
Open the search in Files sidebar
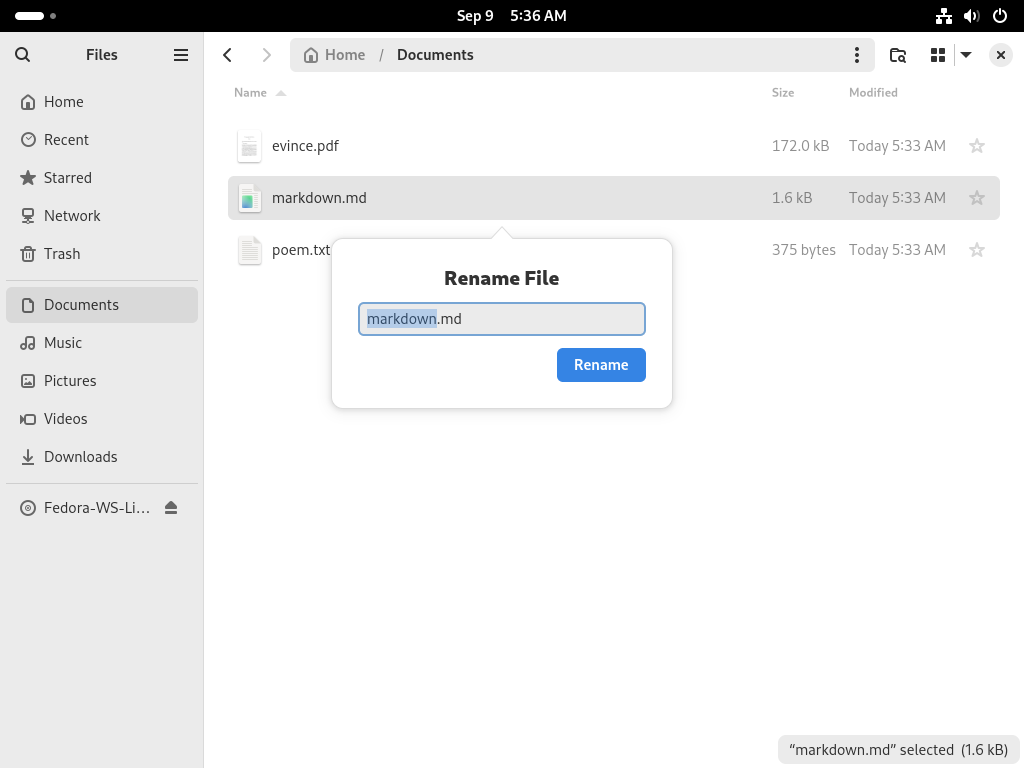[x=22, y=55]
